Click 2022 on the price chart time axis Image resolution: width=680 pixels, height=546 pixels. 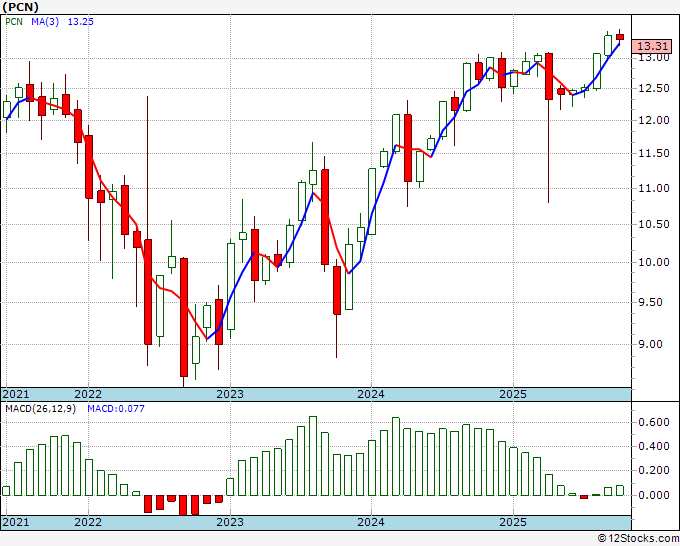(88, 394)
